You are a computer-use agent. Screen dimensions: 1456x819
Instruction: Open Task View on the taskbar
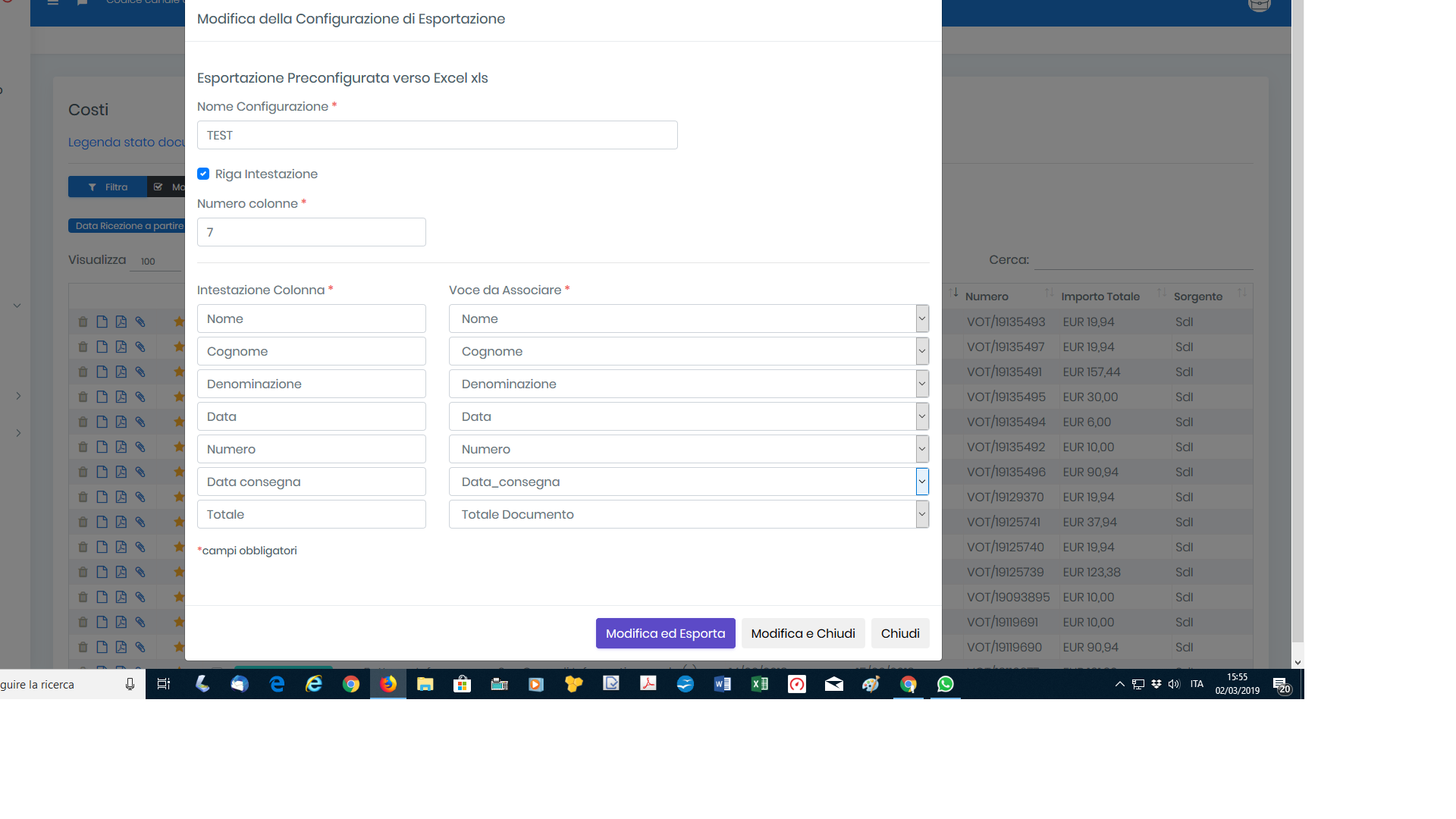pyautogui.click(x=163, y=684)
